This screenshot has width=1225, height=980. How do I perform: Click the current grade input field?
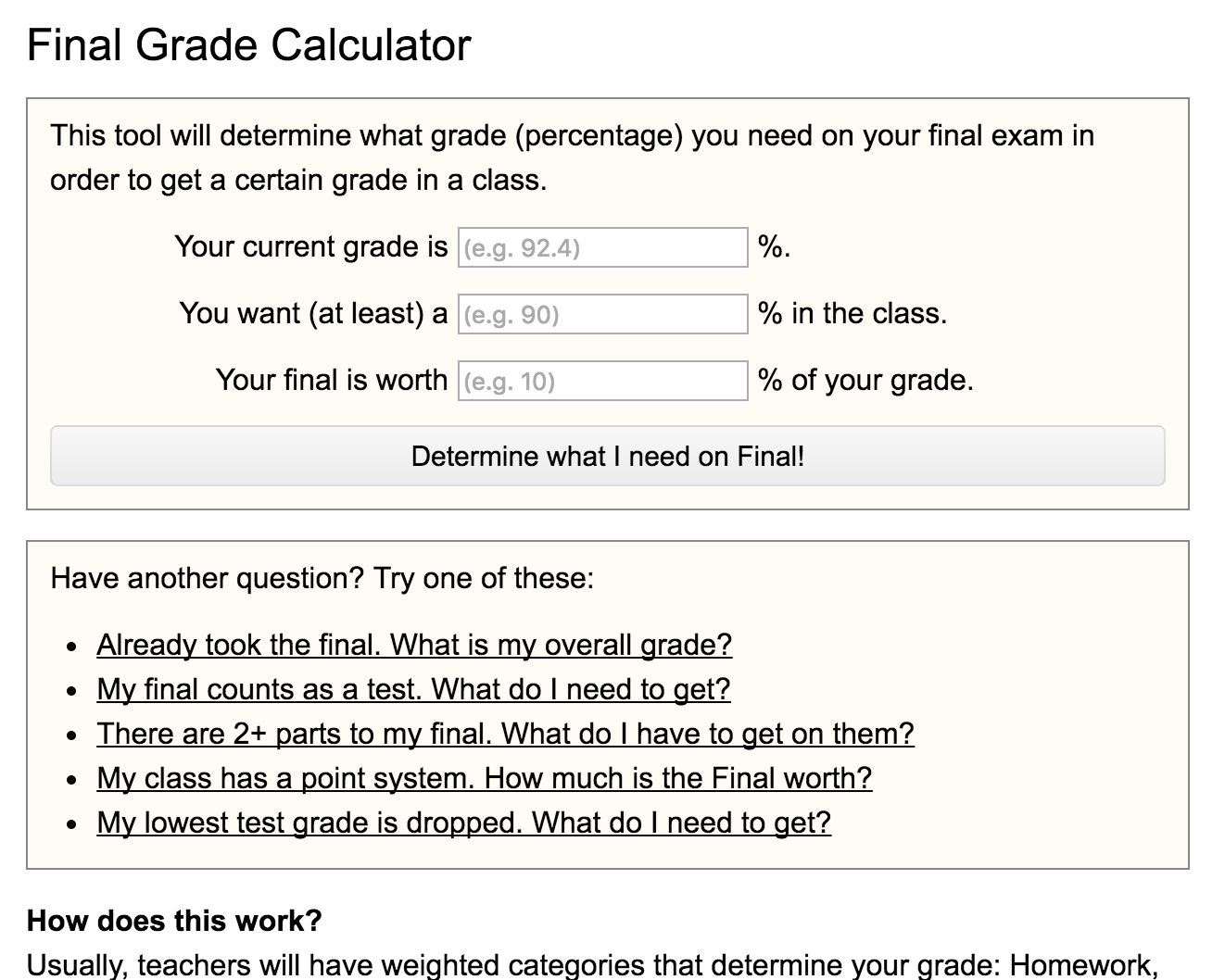coord(602,247)
